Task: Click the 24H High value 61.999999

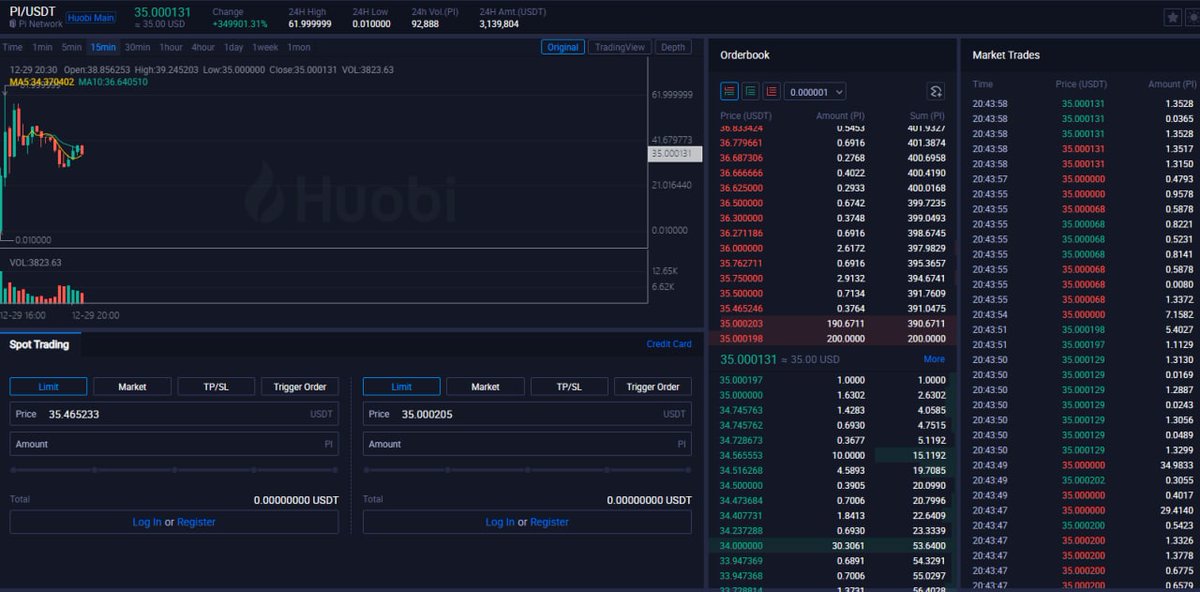Action: coord(310,23)
